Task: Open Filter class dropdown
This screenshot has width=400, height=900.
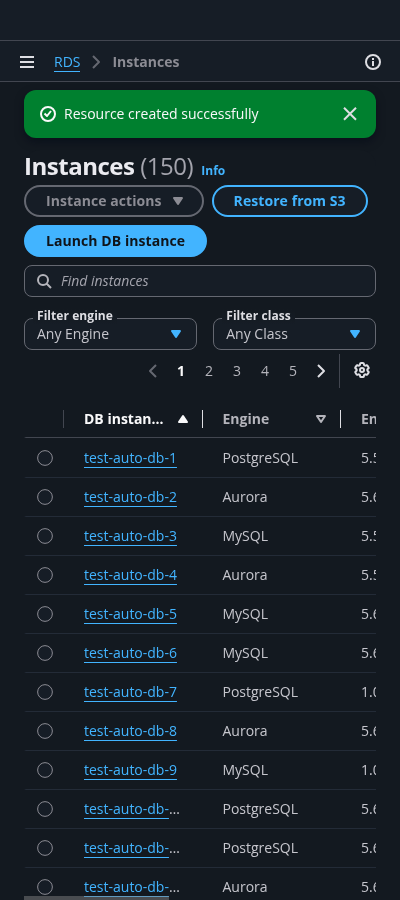Action: click(294, 334)
